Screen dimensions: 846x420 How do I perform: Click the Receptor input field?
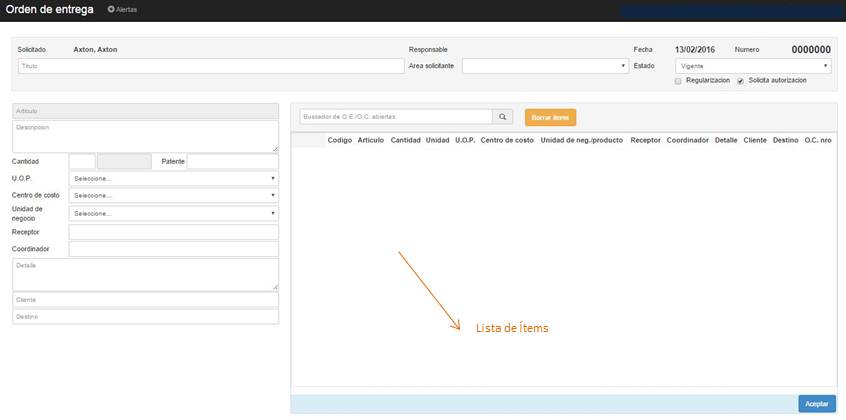tap(173, 232)
